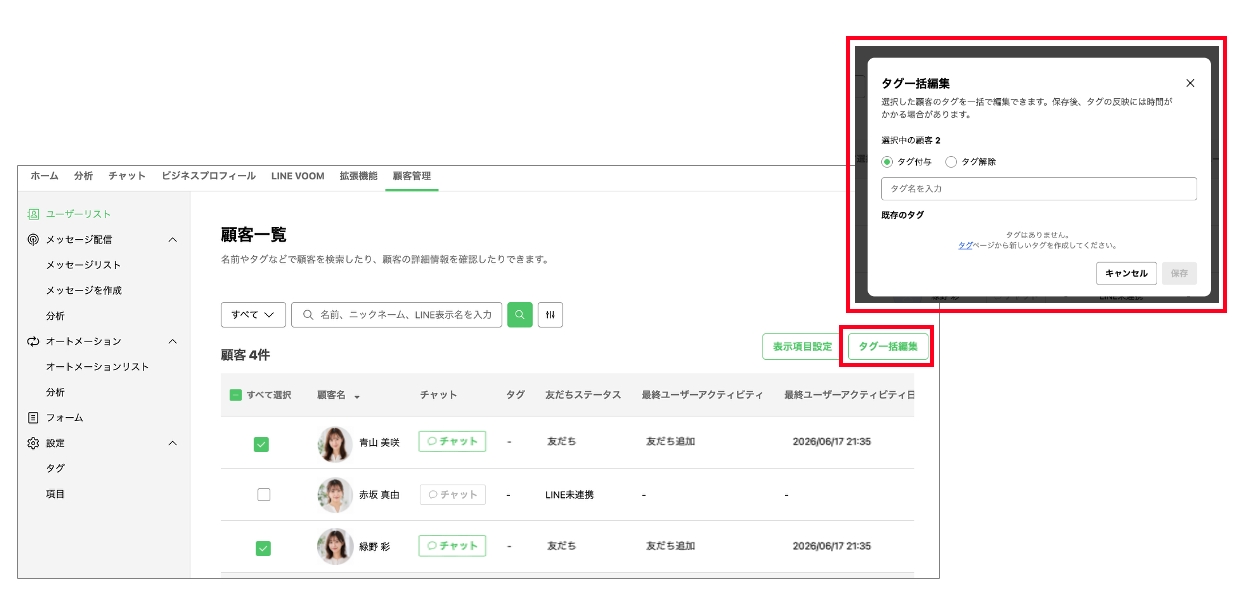The image size is (1236, 595).
Task: Open the filter sliders icon button
Action: (551, 314)
